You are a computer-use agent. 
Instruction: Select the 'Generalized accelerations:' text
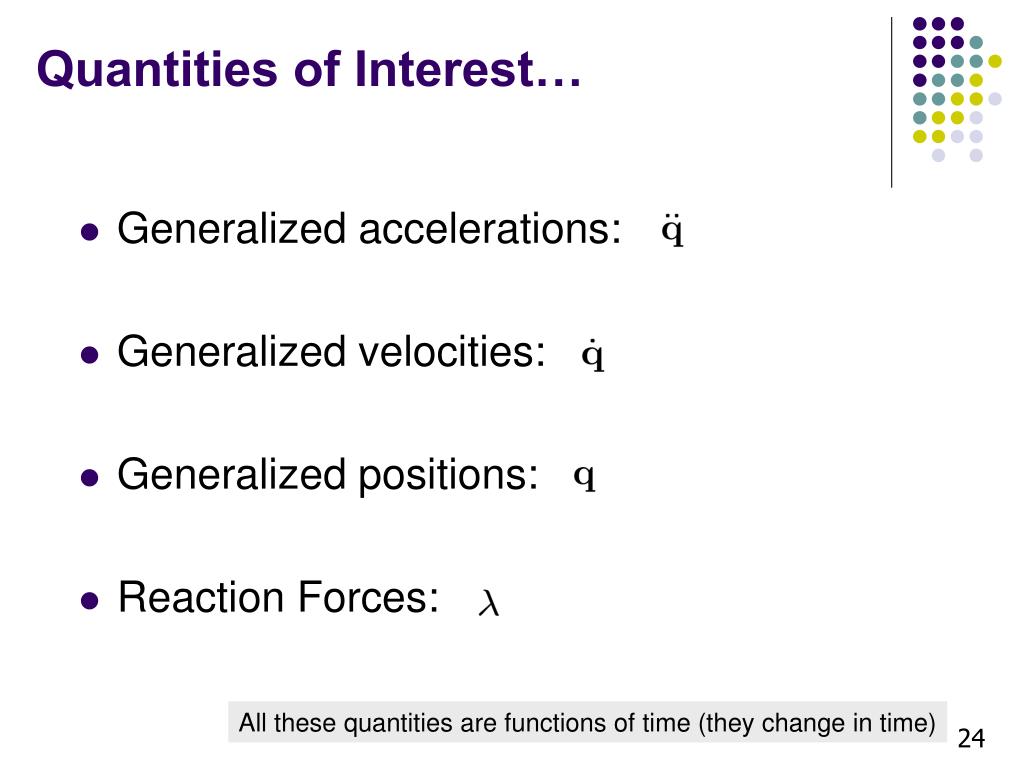tap(369, 229)
